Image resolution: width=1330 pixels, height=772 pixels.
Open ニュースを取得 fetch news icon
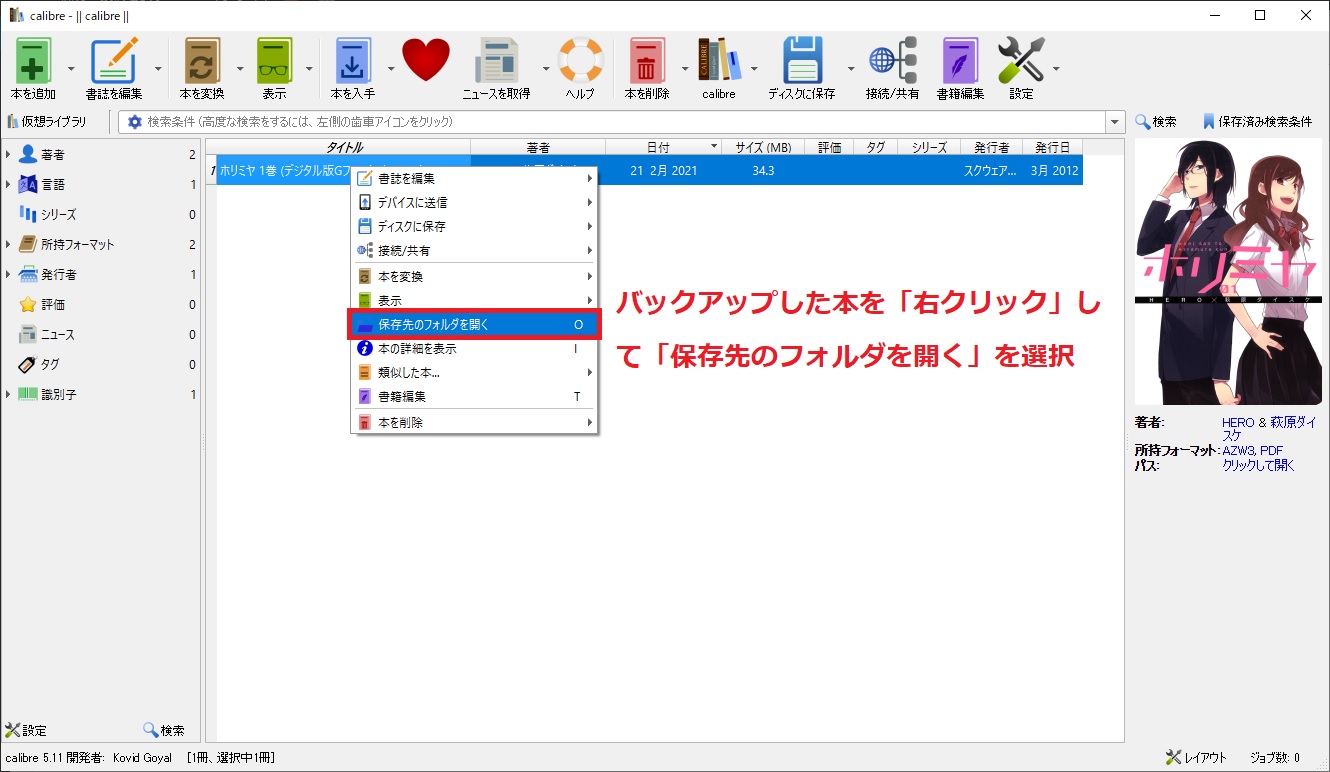(x=496, y=62)
